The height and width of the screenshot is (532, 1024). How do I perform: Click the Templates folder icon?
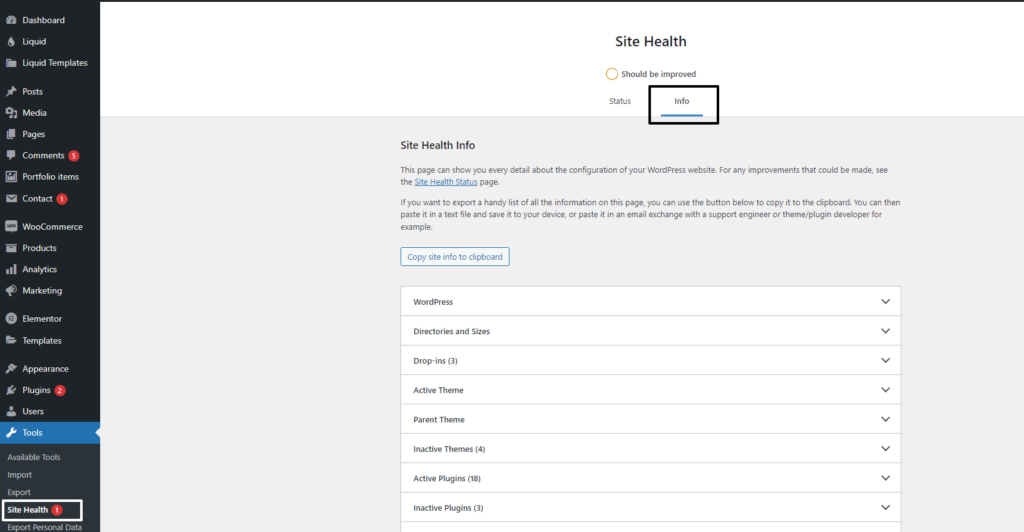click(11, 340)
